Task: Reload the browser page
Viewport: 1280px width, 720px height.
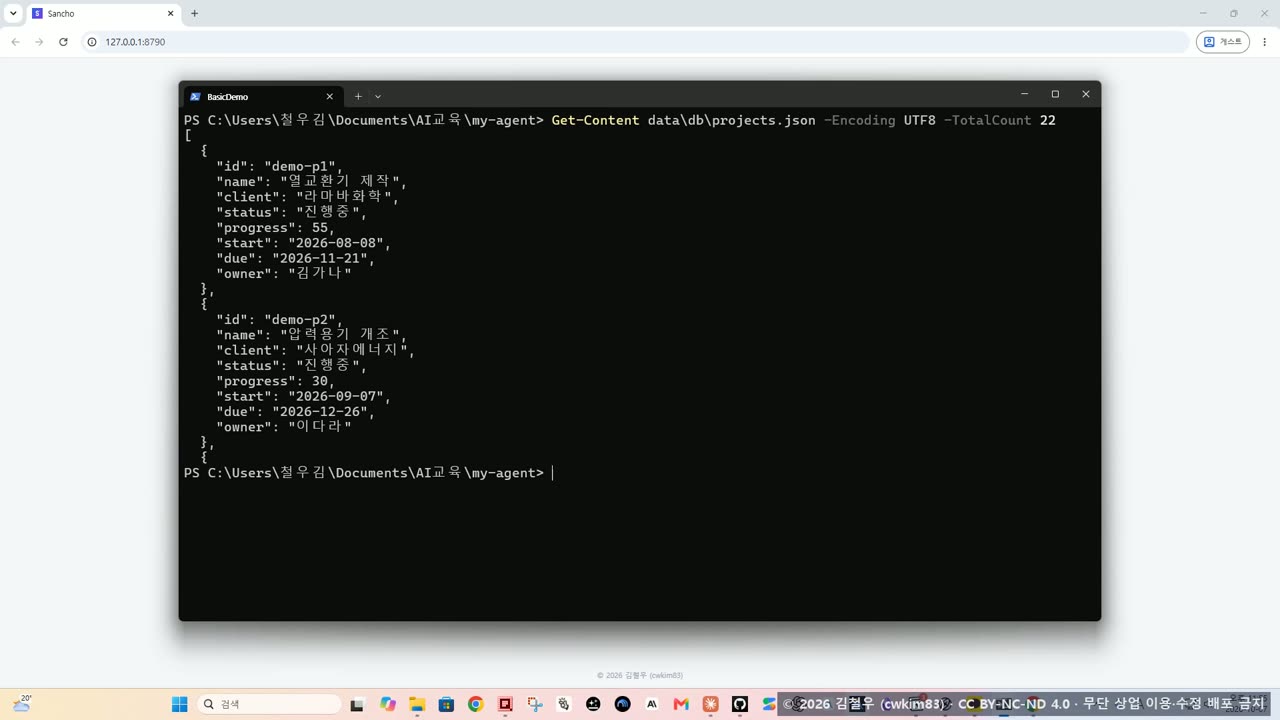Action: (63, 42)
